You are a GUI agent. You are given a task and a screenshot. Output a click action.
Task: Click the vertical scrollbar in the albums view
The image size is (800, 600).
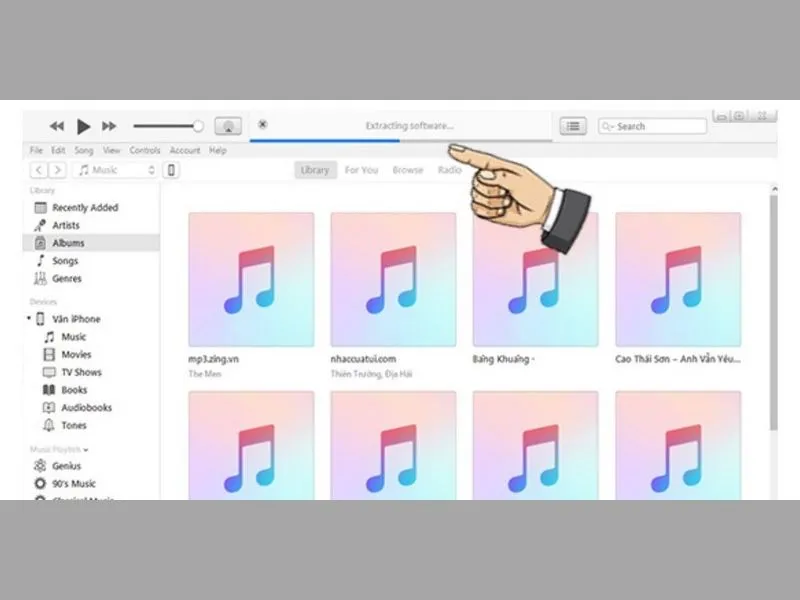[774, 312]
